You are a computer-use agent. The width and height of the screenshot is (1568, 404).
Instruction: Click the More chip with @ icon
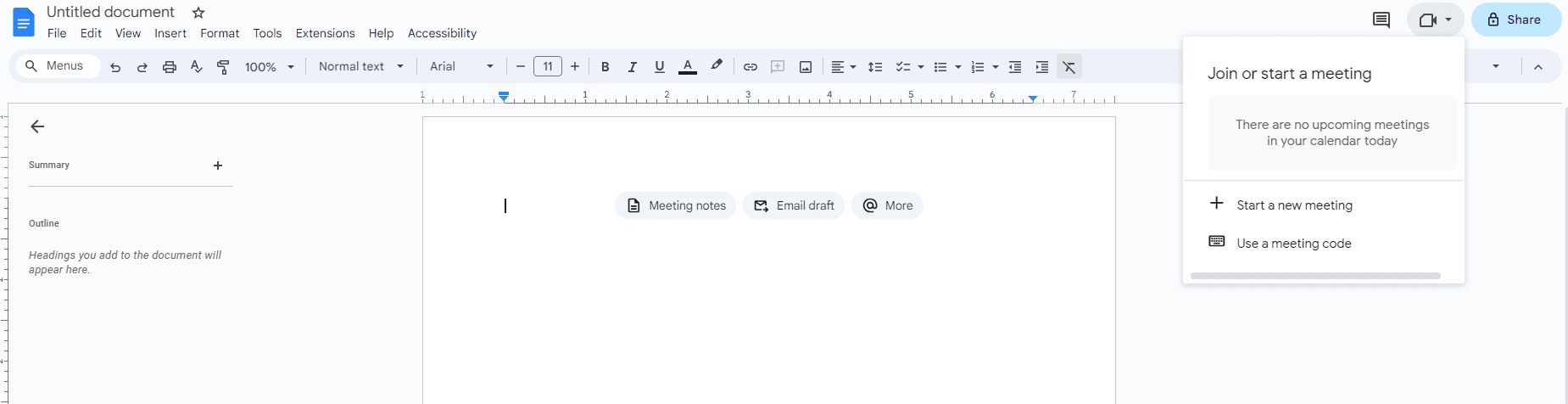pyautogui.click(x=887, y=205)
